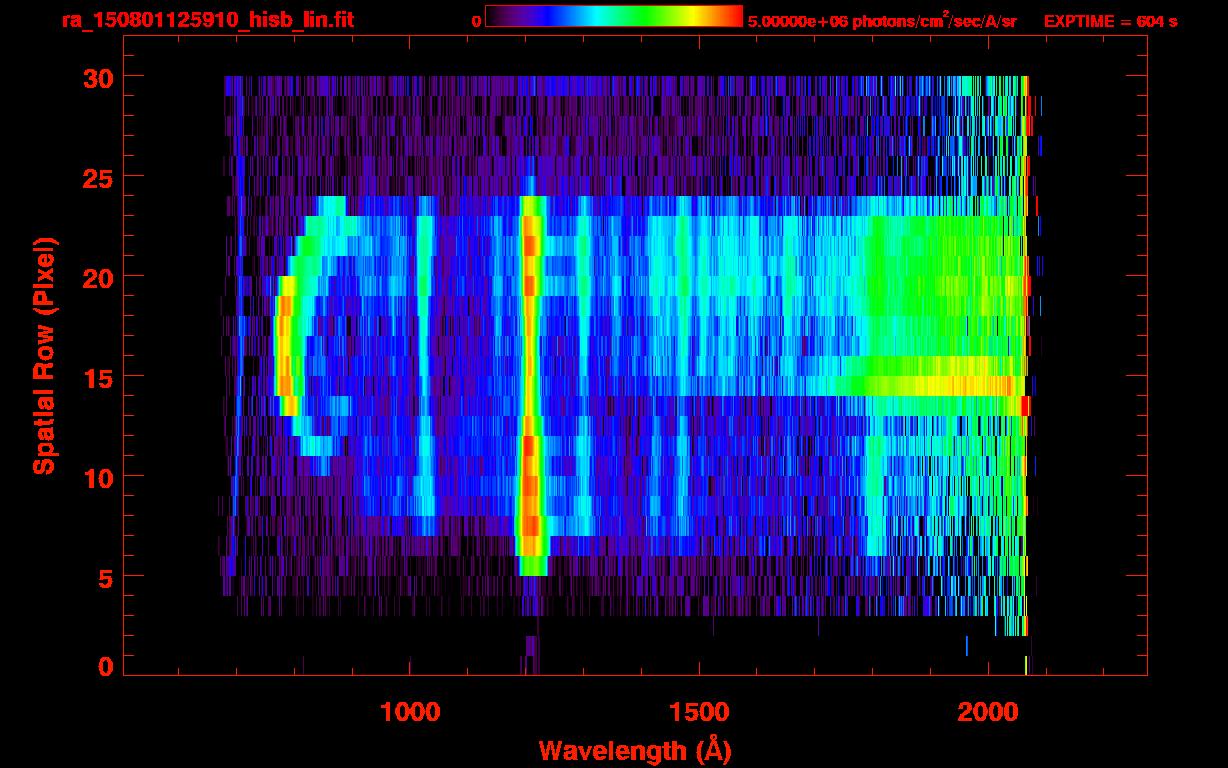1228x768 pixels.
Task: Click the x-axis tick label 2000
Action: pos(989,712)
